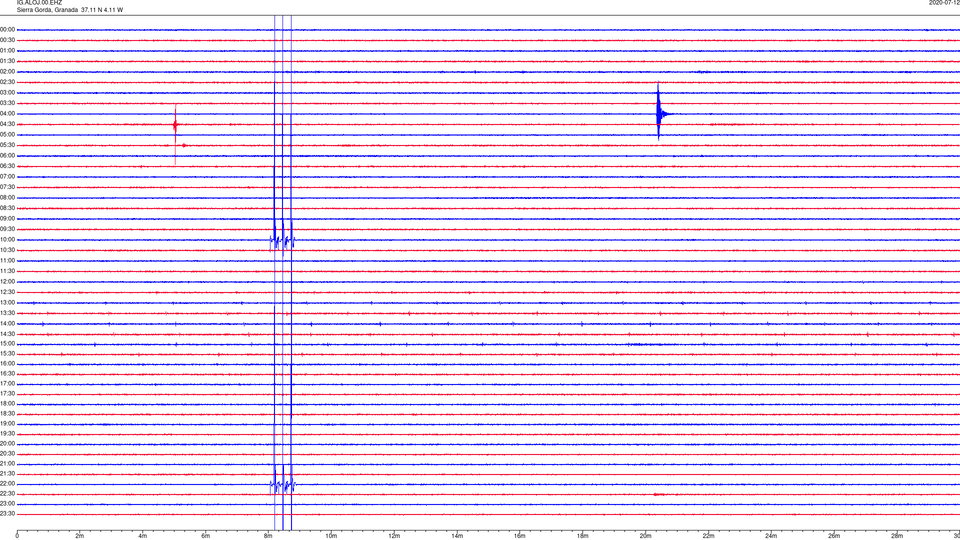Screen dimensions: 960x540
Task: Click the 06:00 time label
Action: [x=7, y=156]
